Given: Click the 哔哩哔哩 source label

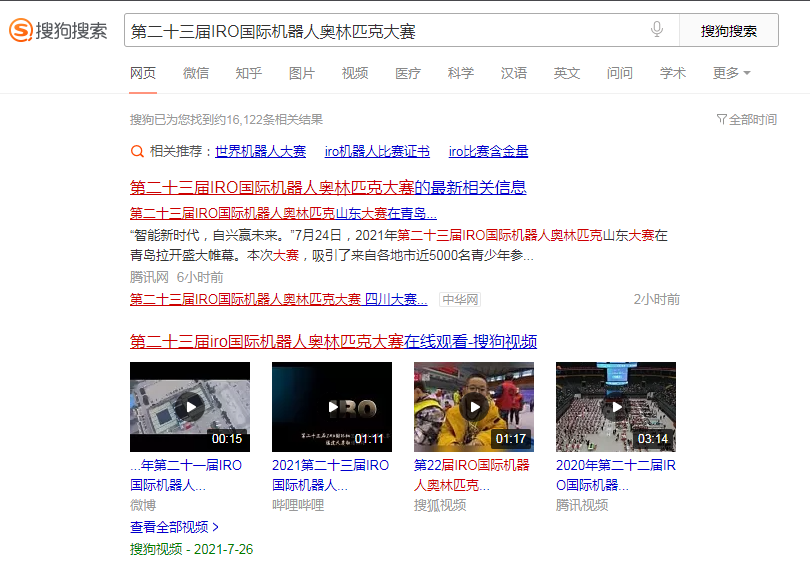Looking at the screenshot, I should pyautogui.click(x=298, y=505).
